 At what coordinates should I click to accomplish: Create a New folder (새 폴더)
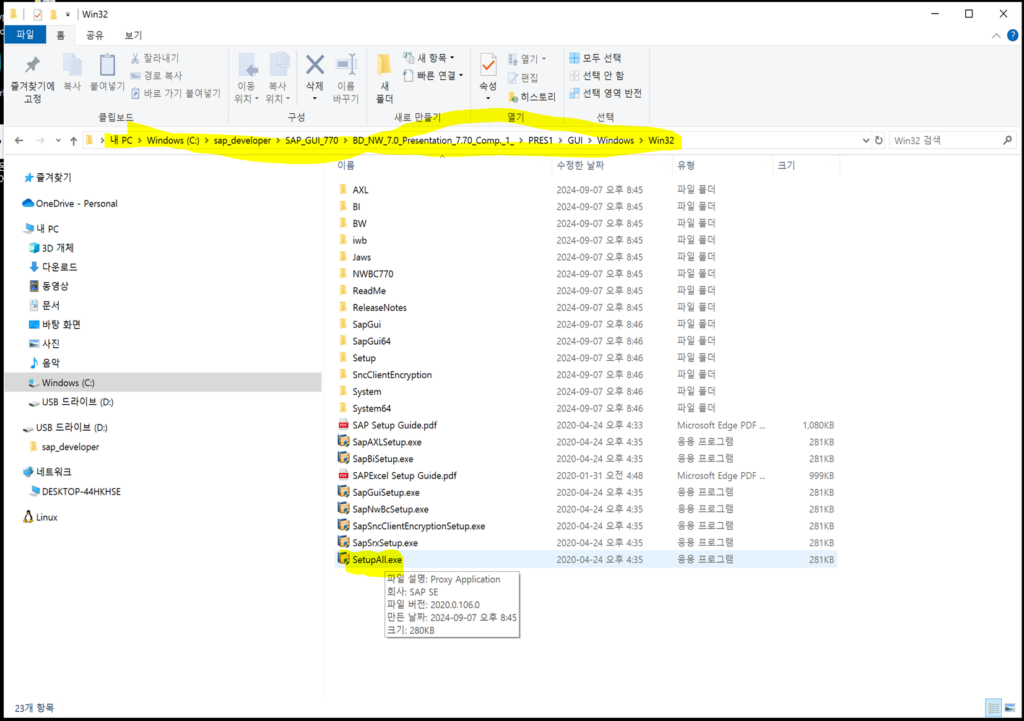384,78
